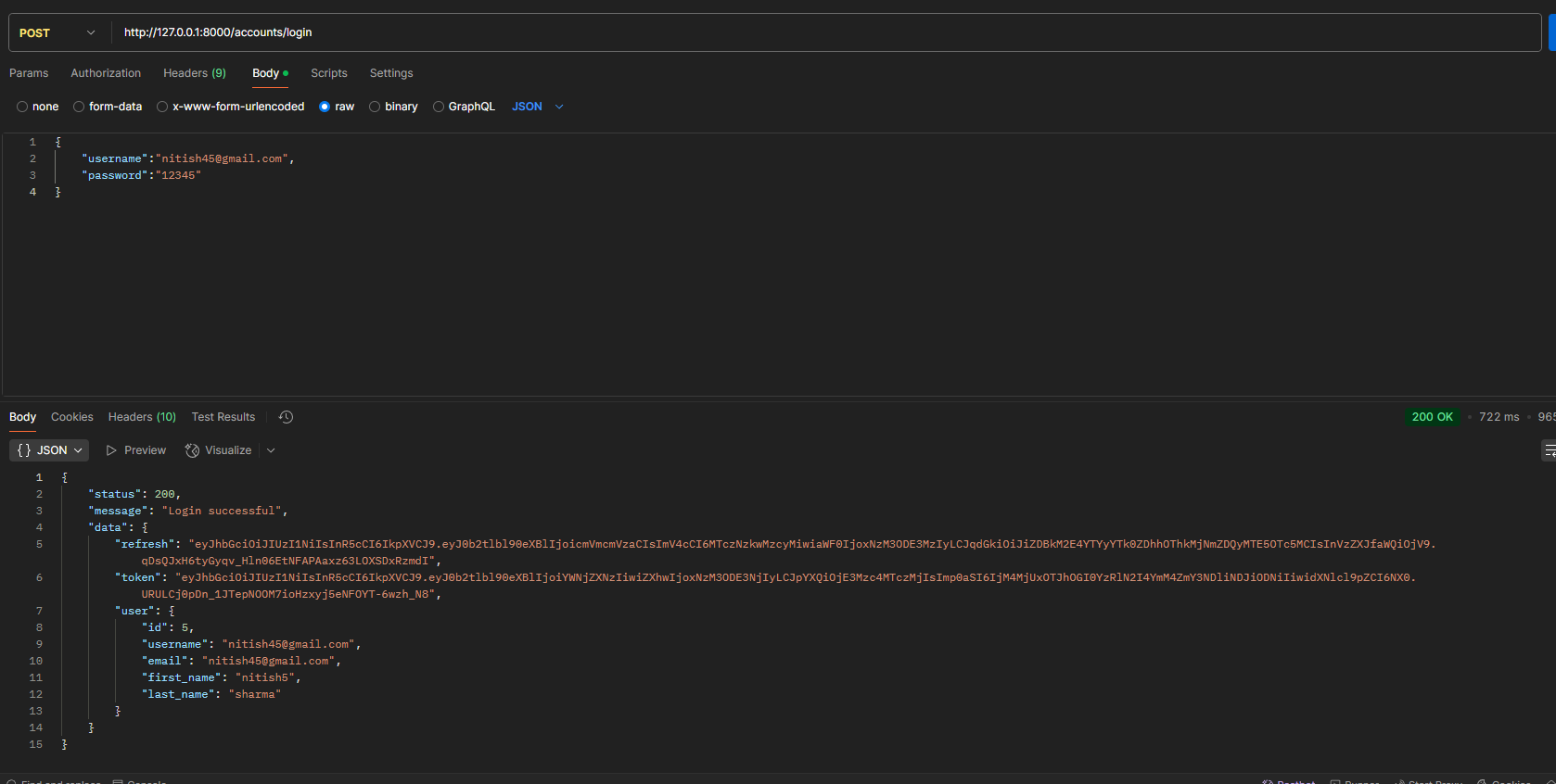
Task: Expand chevron next to Visualize
Action: click(271, 450)
